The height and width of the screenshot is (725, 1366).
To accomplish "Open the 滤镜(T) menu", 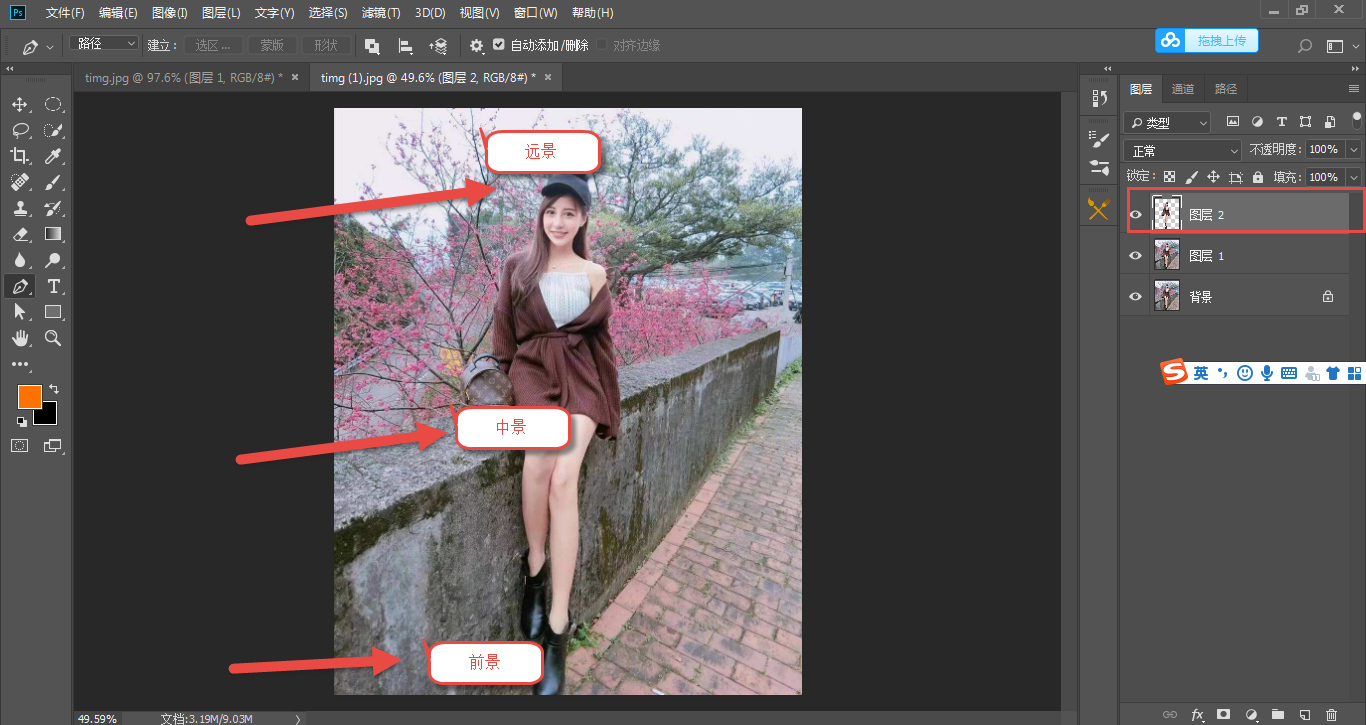I will pos(380,13).
